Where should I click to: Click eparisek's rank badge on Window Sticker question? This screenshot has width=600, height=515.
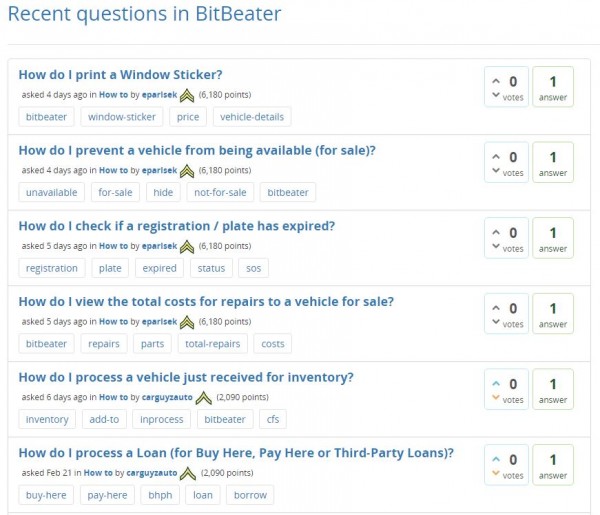point(187,95)
